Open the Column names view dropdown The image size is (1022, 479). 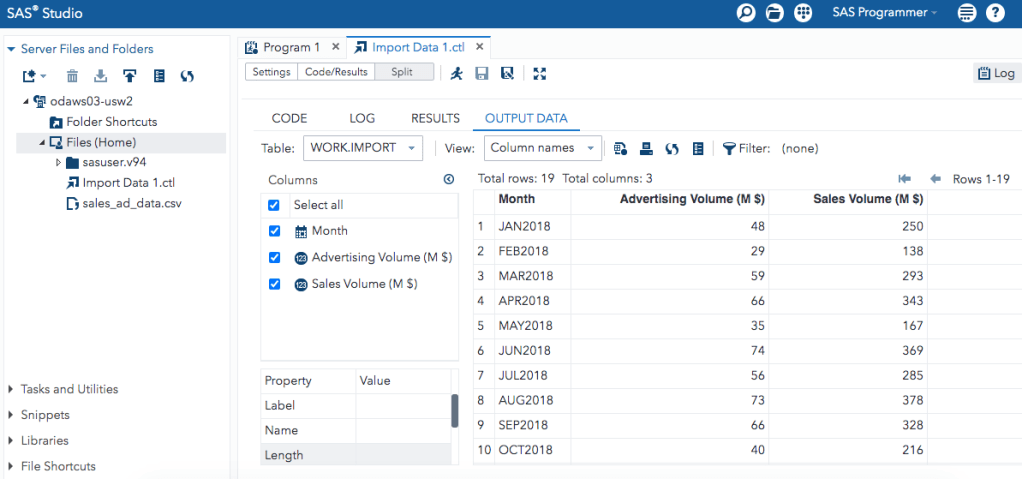click(543, 148)
